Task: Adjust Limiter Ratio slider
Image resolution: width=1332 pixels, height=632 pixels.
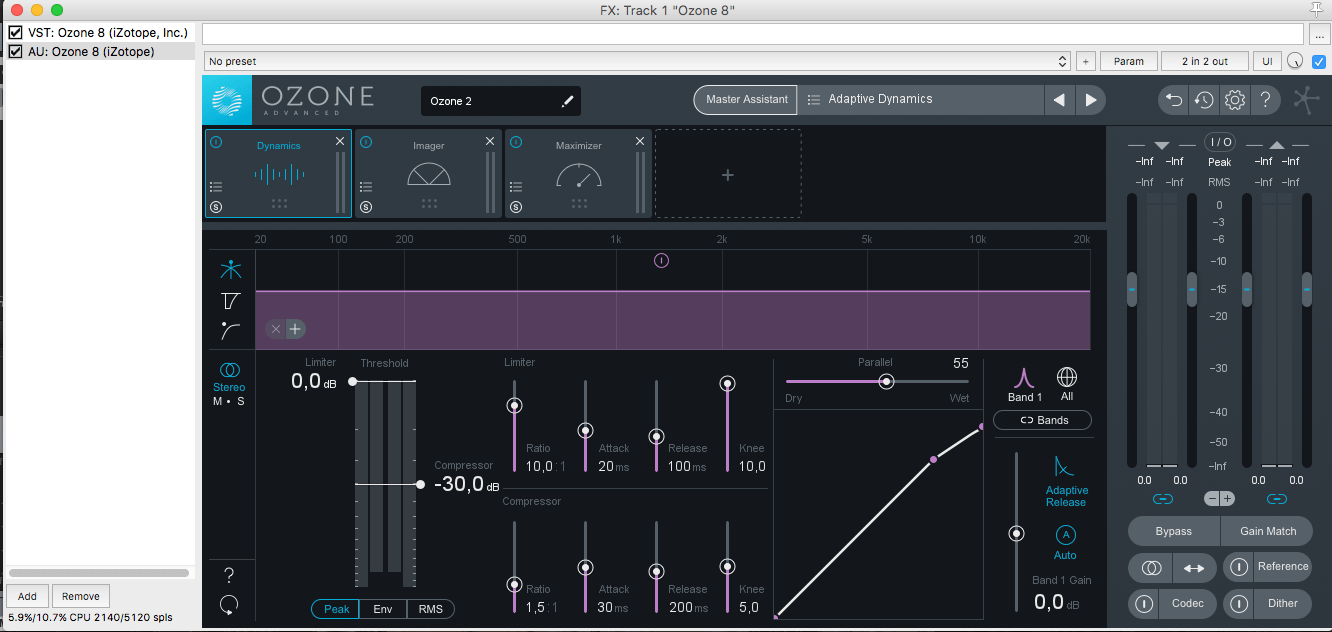Action: 514,405
